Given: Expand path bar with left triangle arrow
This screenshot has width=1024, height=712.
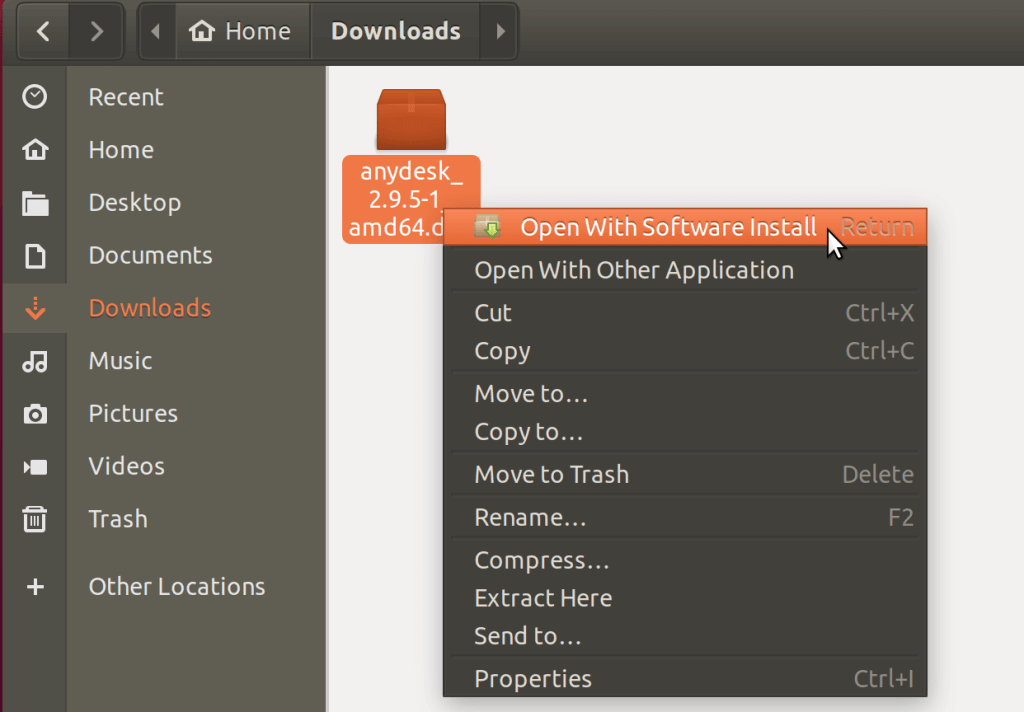Looking at the screenshot, I should [x=155, y=32].
